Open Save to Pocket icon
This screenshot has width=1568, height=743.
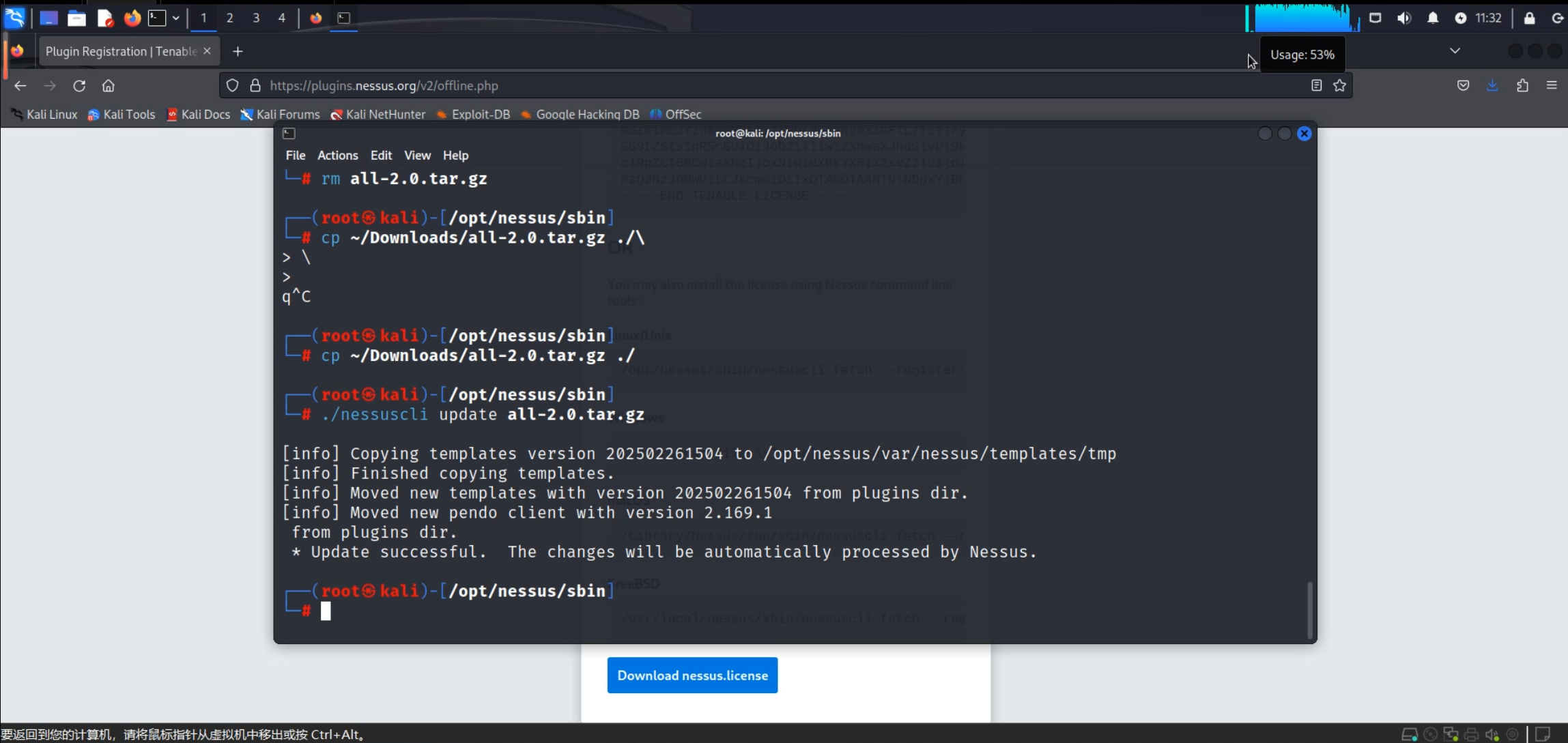click(x=1463, y=85)
